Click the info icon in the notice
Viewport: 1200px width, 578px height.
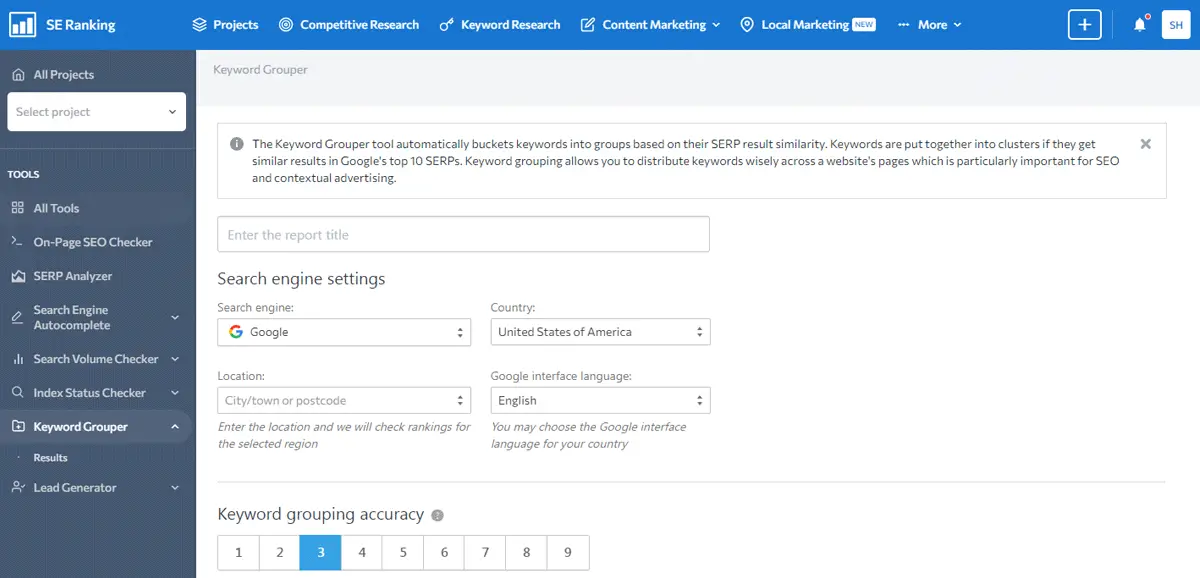click(x=237, y=144)
